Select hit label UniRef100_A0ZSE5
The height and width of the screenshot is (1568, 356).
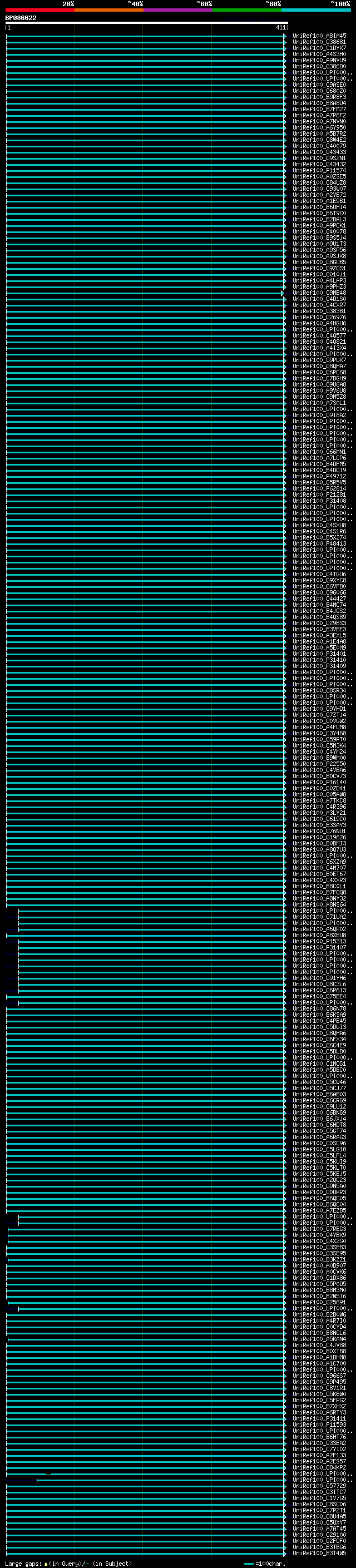click(319, 177)
